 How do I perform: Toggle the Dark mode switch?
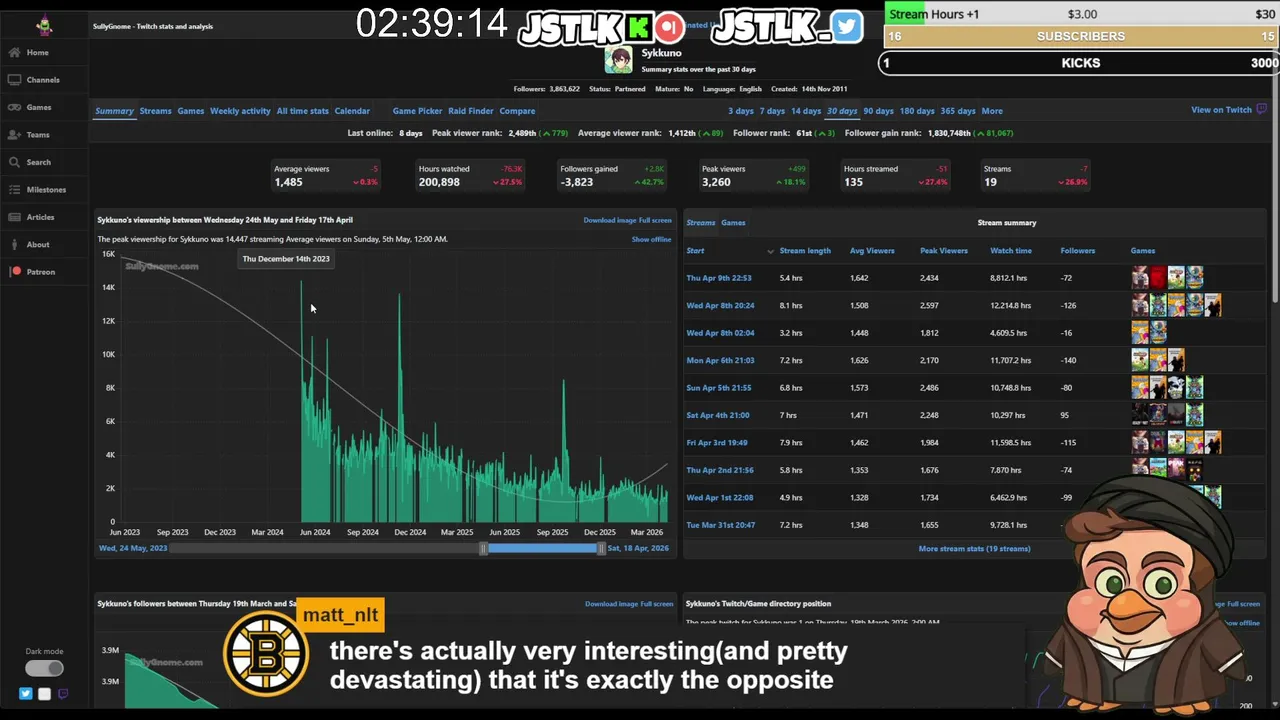pos(44,668)
